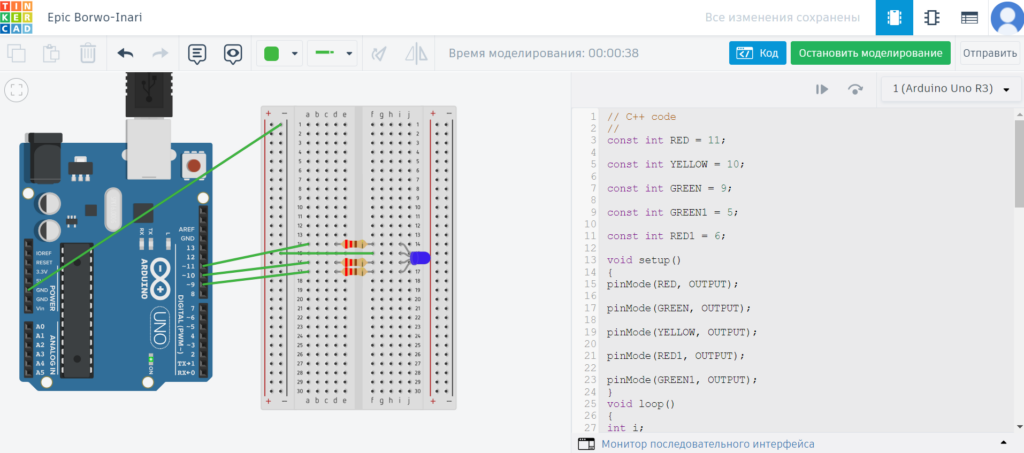Open the user profile avatar
Viewport: 1024px width, 453px height.
point(1006,18)
